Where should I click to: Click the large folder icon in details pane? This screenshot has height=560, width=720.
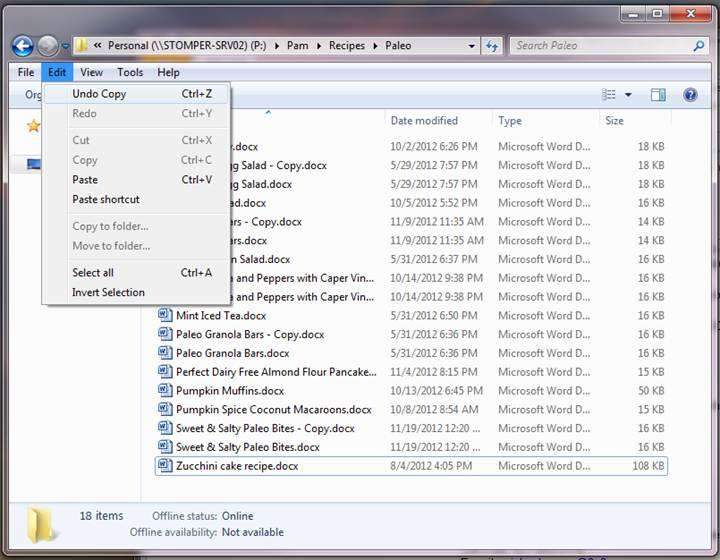(42, 524)
